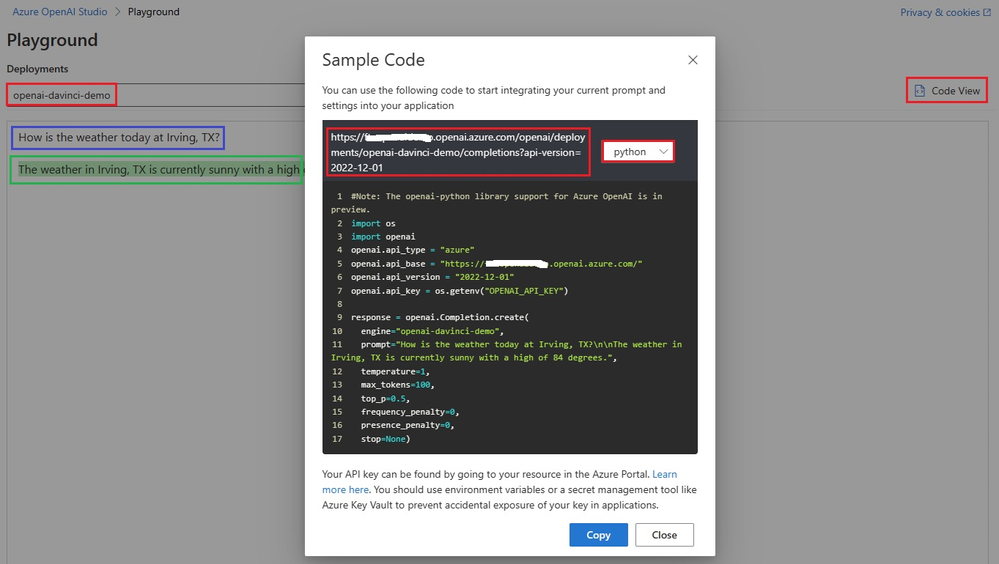Click the breadcrumb chevron separator

click(118, 11)
